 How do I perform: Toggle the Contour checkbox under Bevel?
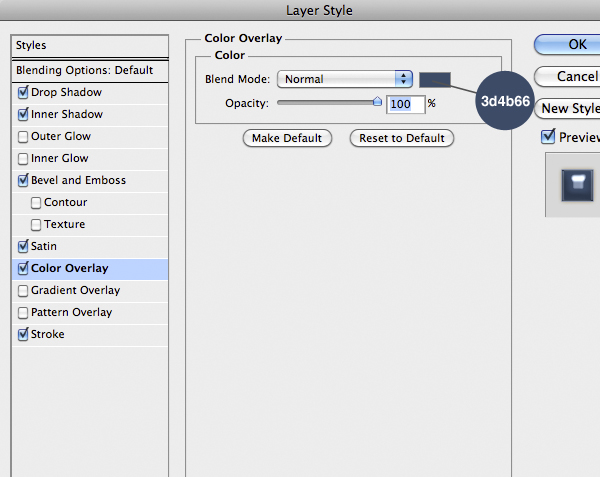tap(36, 202)
